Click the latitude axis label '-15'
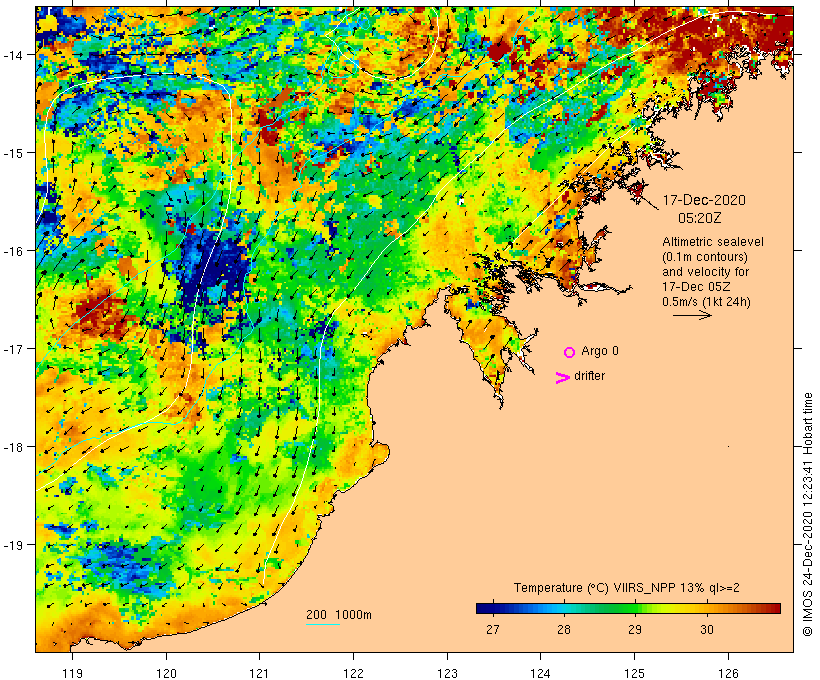The height and width of the screenshot is (680, 820). pyautogui.click(x=12, y=153)
